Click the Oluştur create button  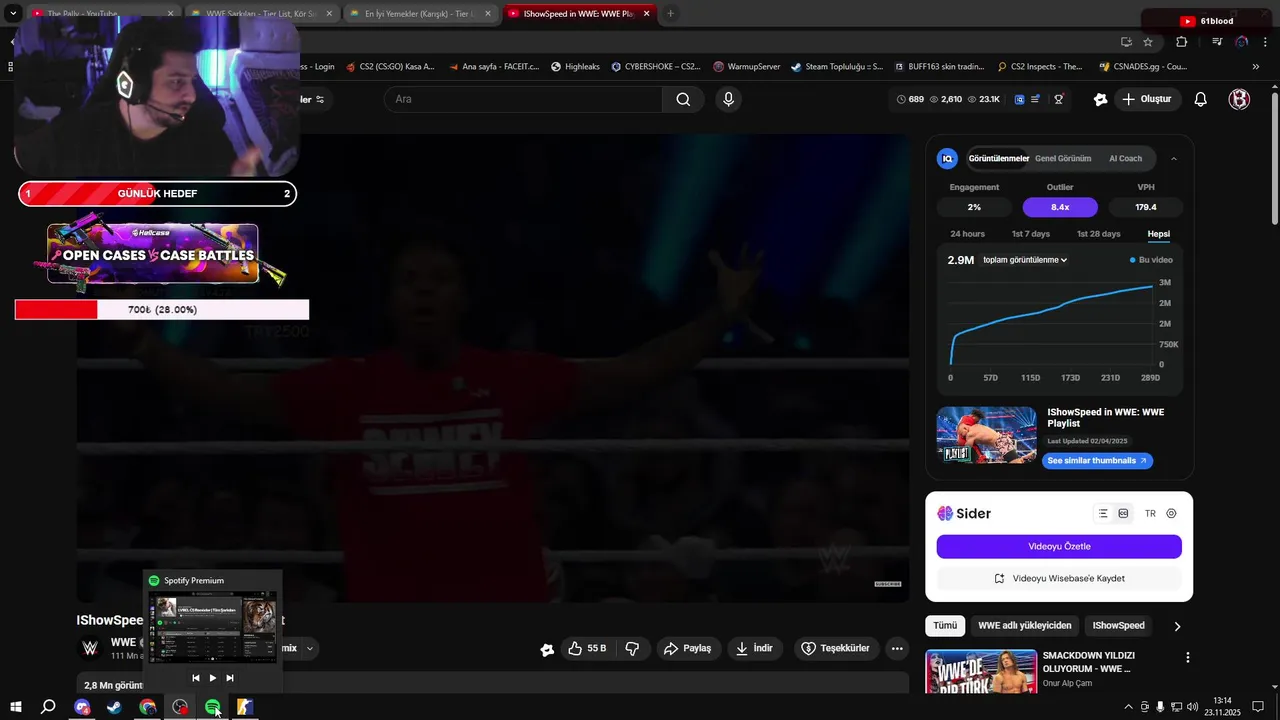tap(1147, 99)
